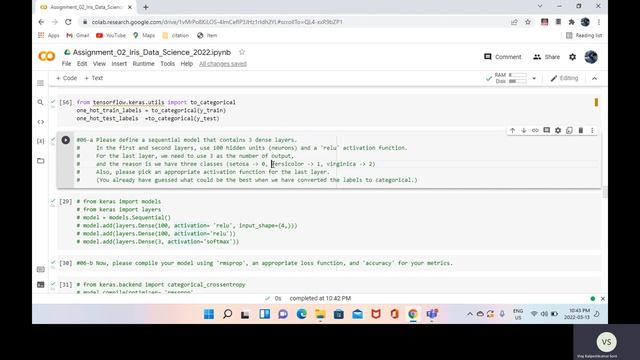Open Microsoft Teams in taskbar
This screenshot has height=360, width=640.
pos(432,314)
